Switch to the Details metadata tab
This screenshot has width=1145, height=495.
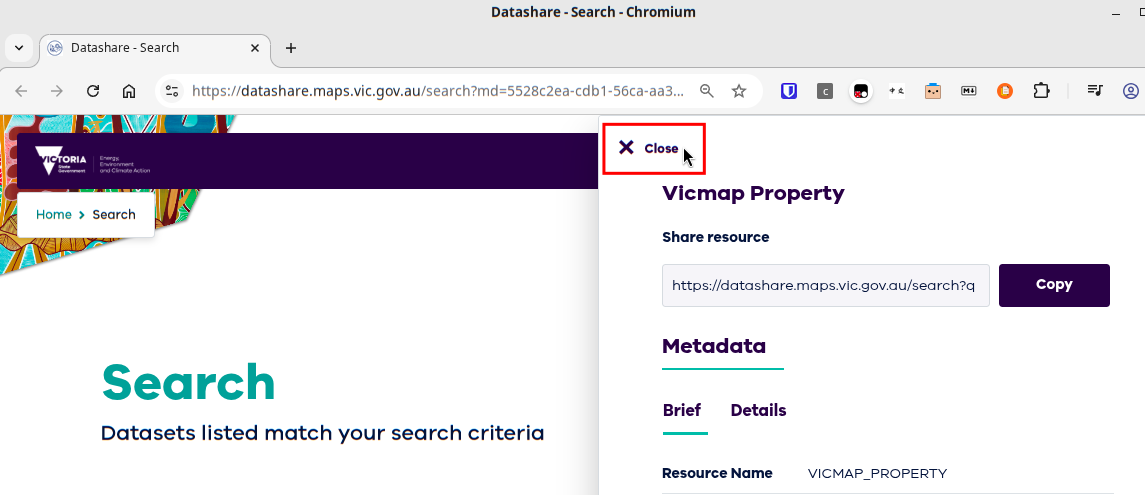coord(758,410)
